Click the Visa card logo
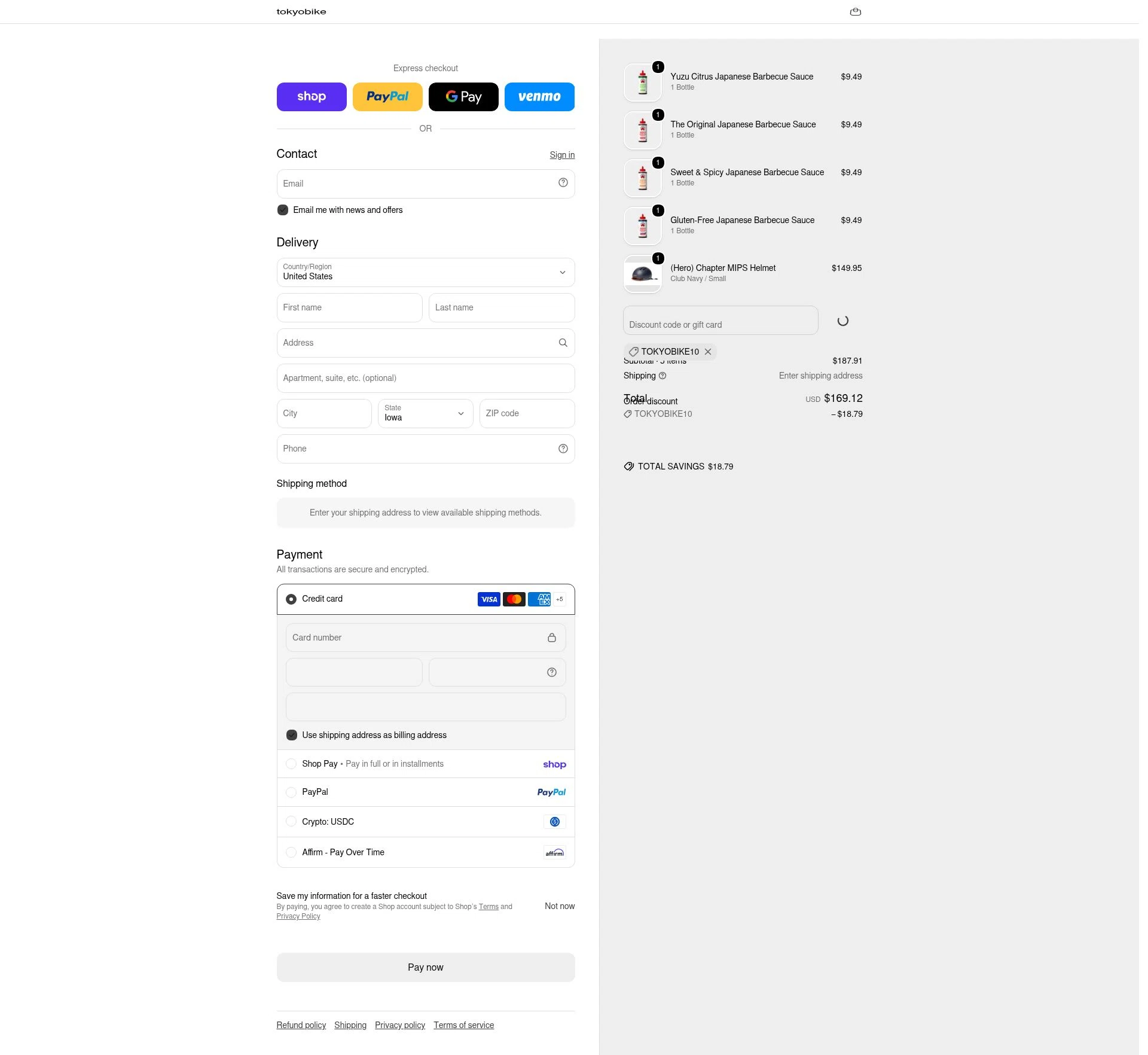This screenshot has height=1055, width=1148. point(489,599)
